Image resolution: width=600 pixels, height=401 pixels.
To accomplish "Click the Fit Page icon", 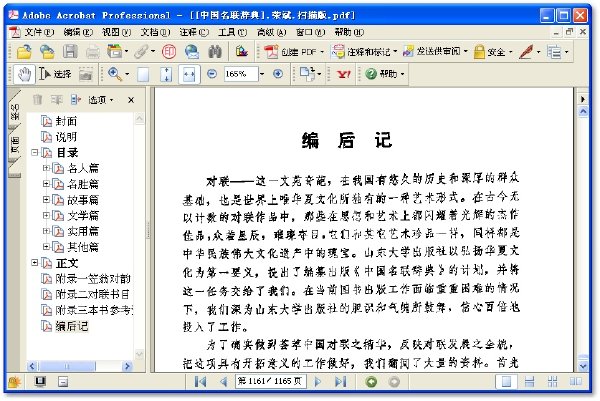I will coord(166,74).
